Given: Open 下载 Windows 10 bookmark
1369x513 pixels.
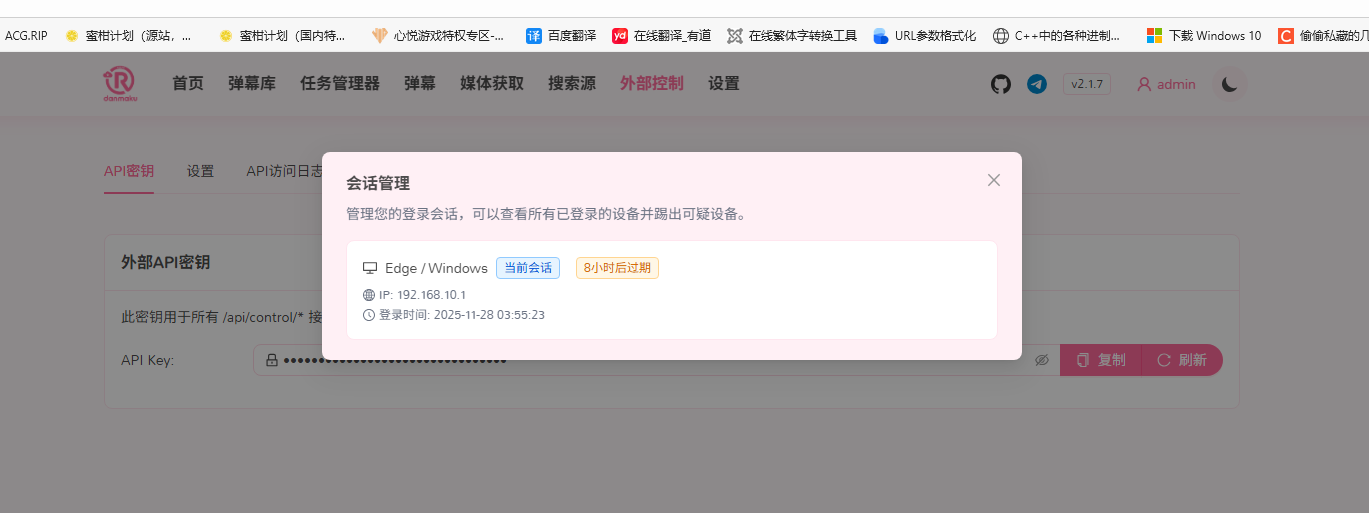Looking at the screenshot, I should coord(1204,35).
